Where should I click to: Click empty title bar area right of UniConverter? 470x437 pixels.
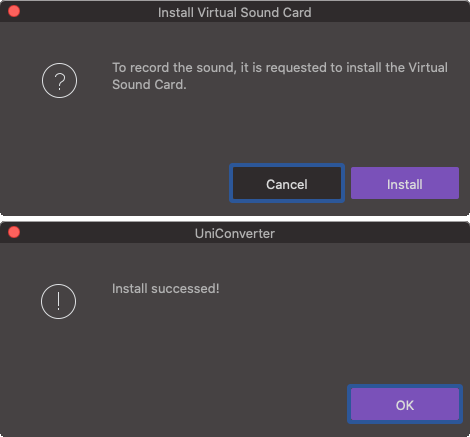click(x=367, y=233)
